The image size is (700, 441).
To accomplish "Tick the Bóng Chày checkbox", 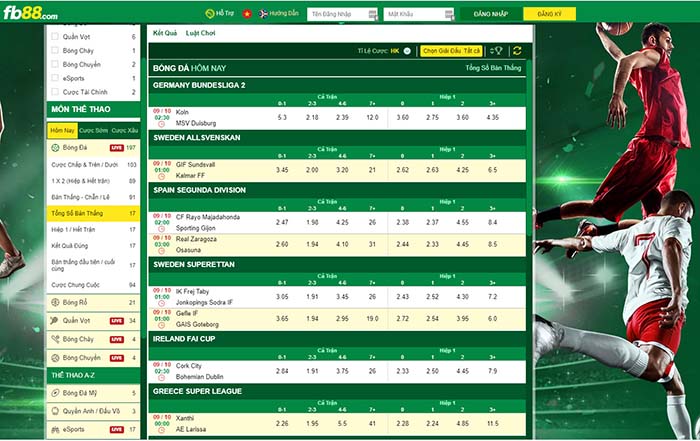I will pos(54,48).
